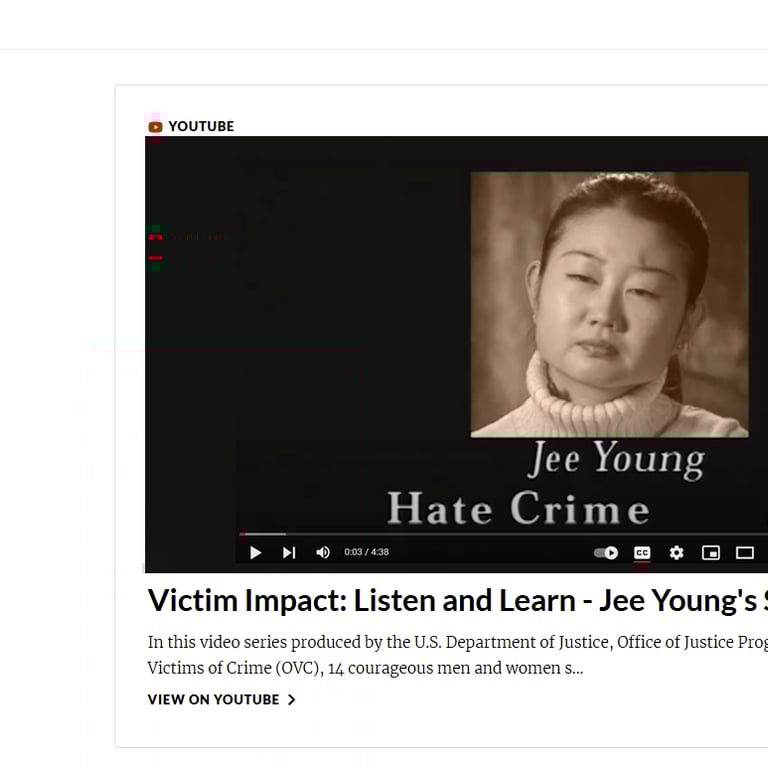This screenshot has height=768, width=768.
Task: Seek along the video progress bar
Action: point(504,534)
